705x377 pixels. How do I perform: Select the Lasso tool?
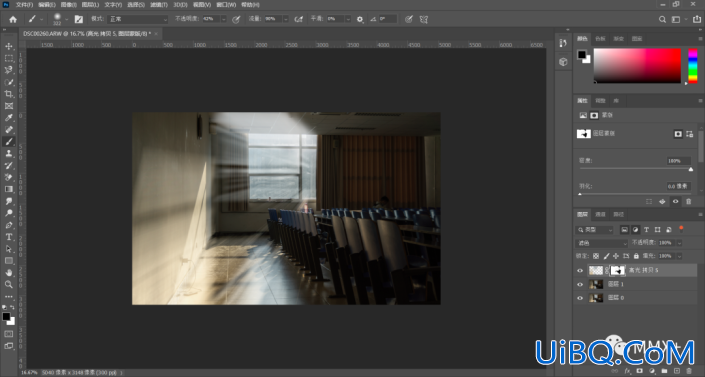click(x=9, y=70)
